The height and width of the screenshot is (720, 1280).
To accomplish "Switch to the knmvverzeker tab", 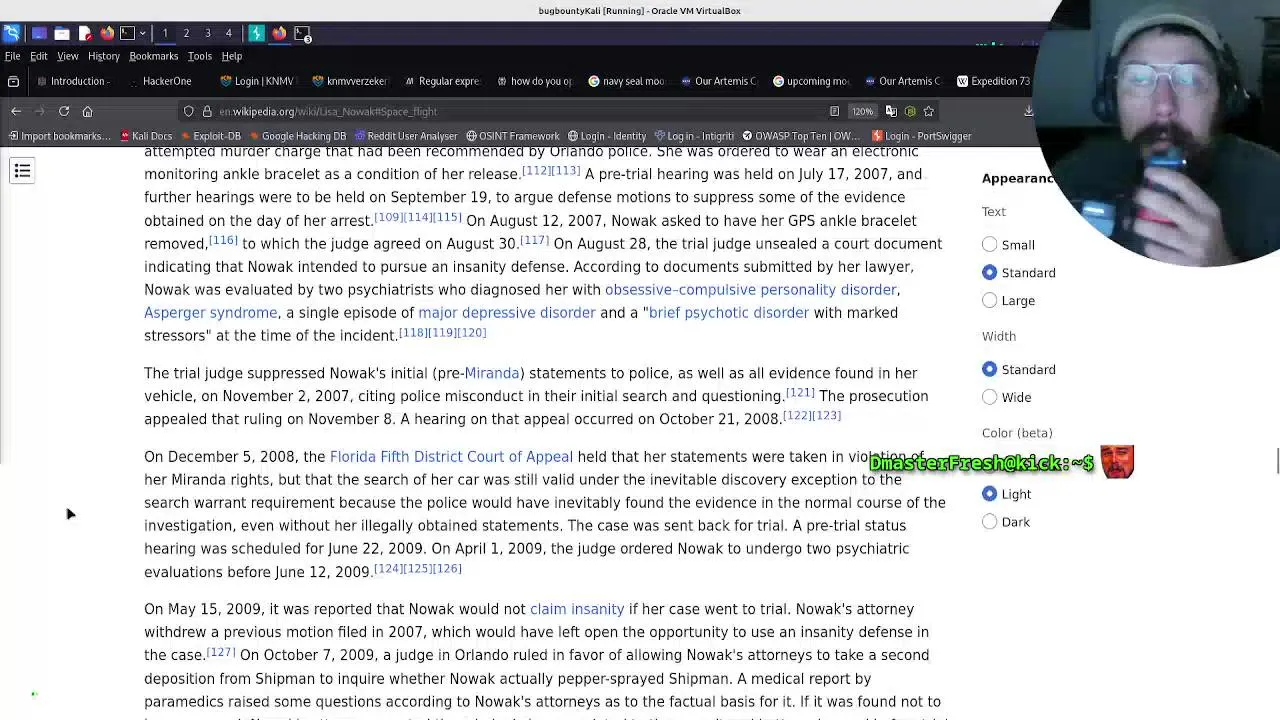I will (350, 81).
